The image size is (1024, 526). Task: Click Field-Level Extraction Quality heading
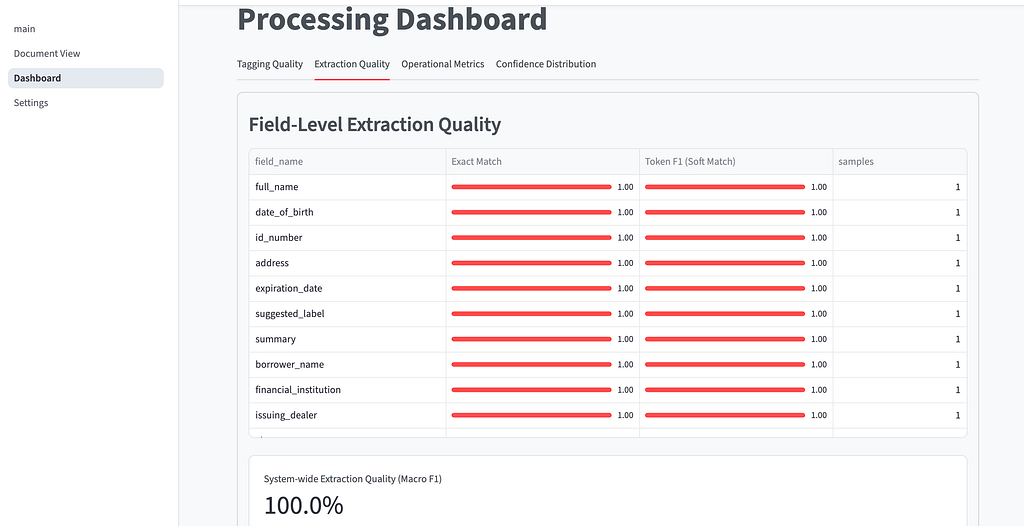click(x=375, y=124)
